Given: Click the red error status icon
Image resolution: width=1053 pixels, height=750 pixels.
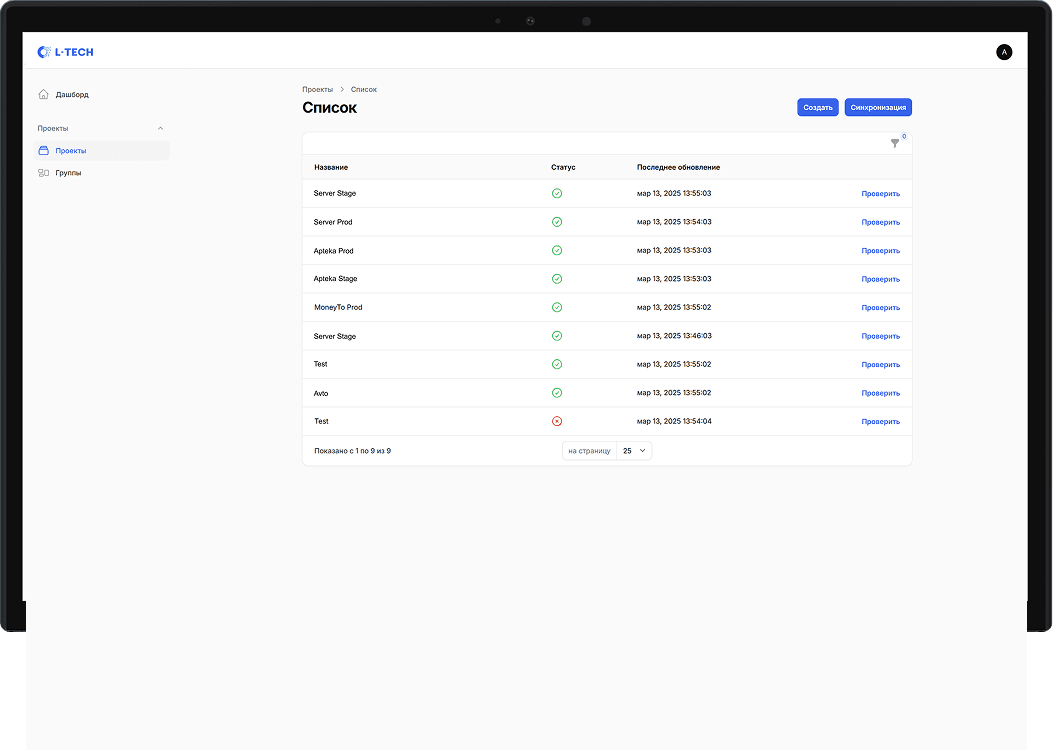Looking at the screenshot, I should pyautogui.click(x=557, y=421).
